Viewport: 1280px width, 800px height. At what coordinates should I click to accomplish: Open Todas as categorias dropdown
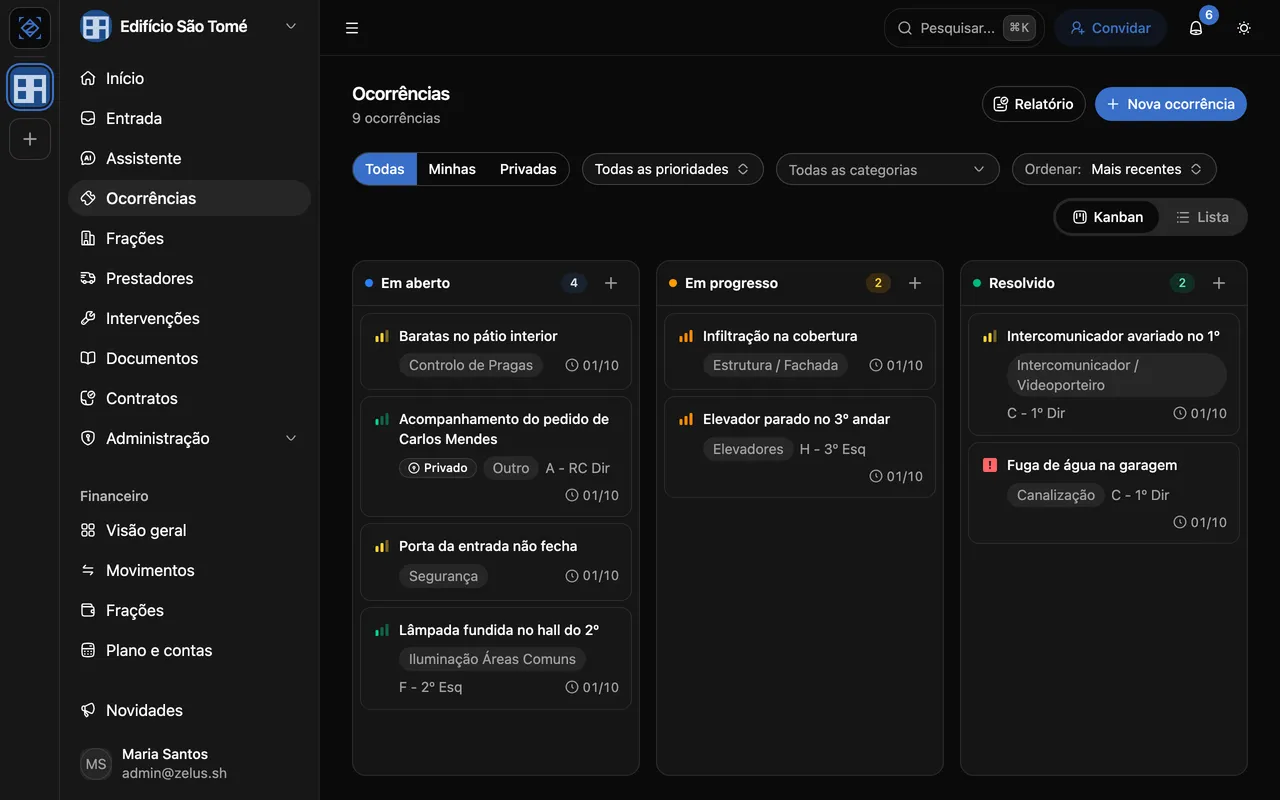888,169
